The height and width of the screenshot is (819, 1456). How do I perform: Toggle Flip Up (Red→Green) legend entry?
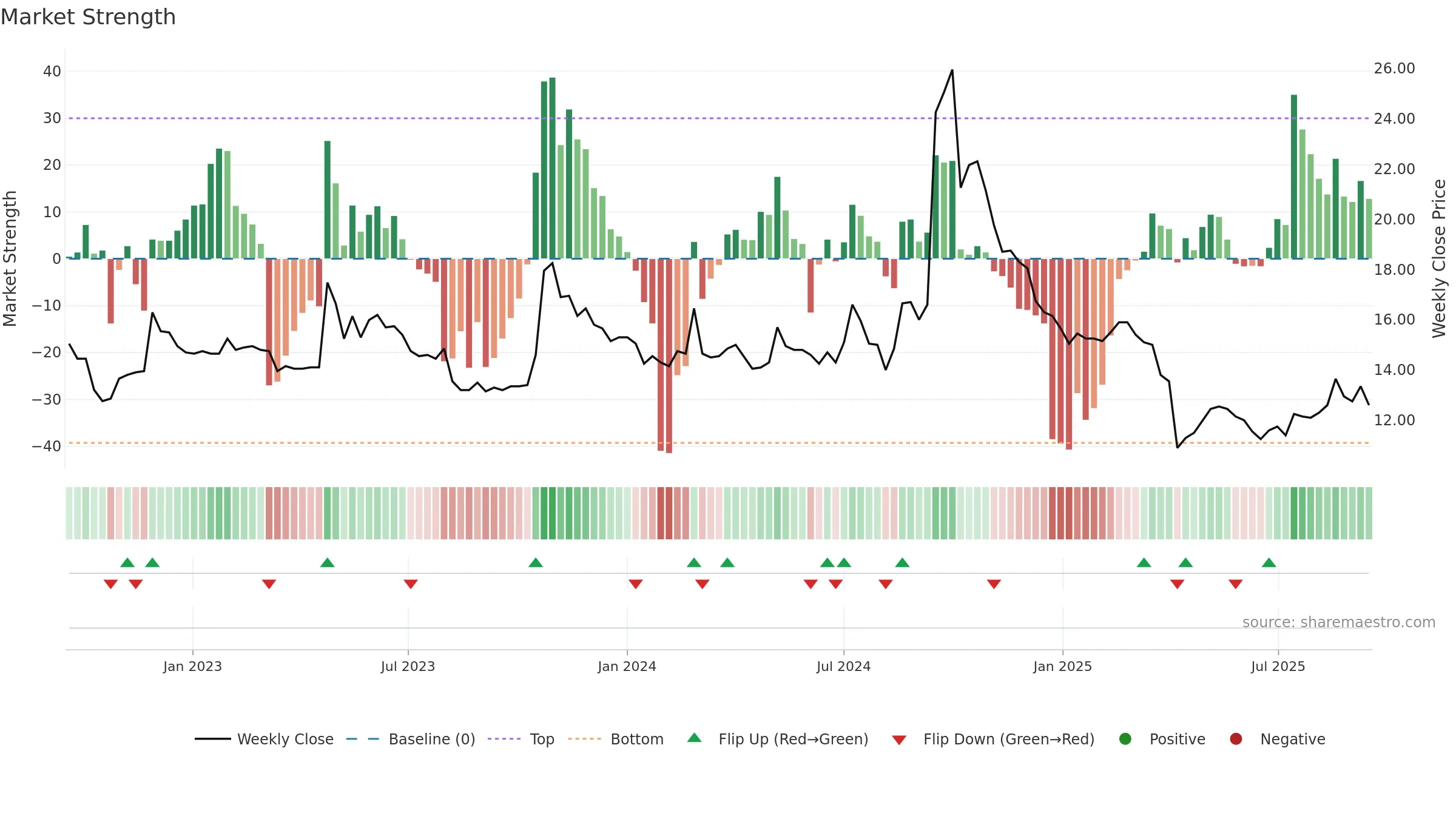[778, 739]
